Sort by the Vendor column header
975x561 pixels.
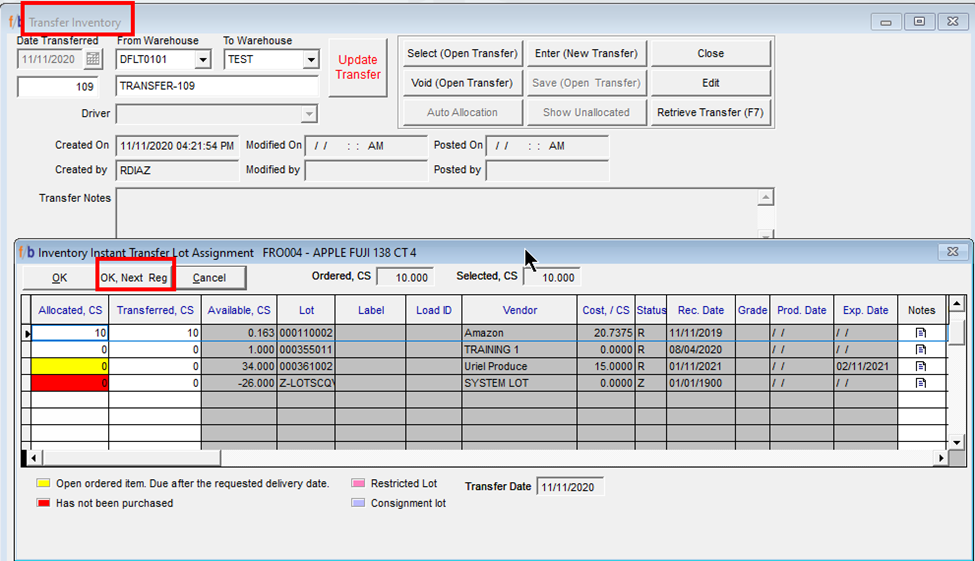tap(519, 310)
